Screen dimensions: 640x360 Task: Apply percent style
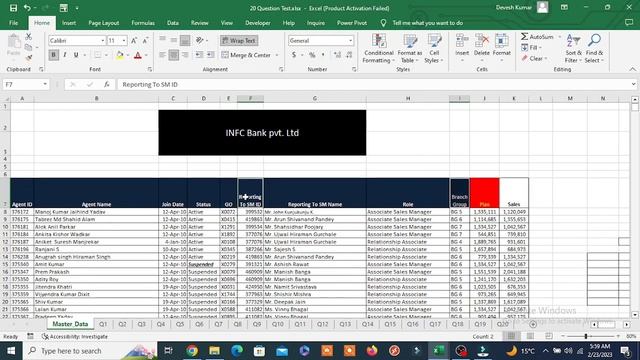coord(312,55)
